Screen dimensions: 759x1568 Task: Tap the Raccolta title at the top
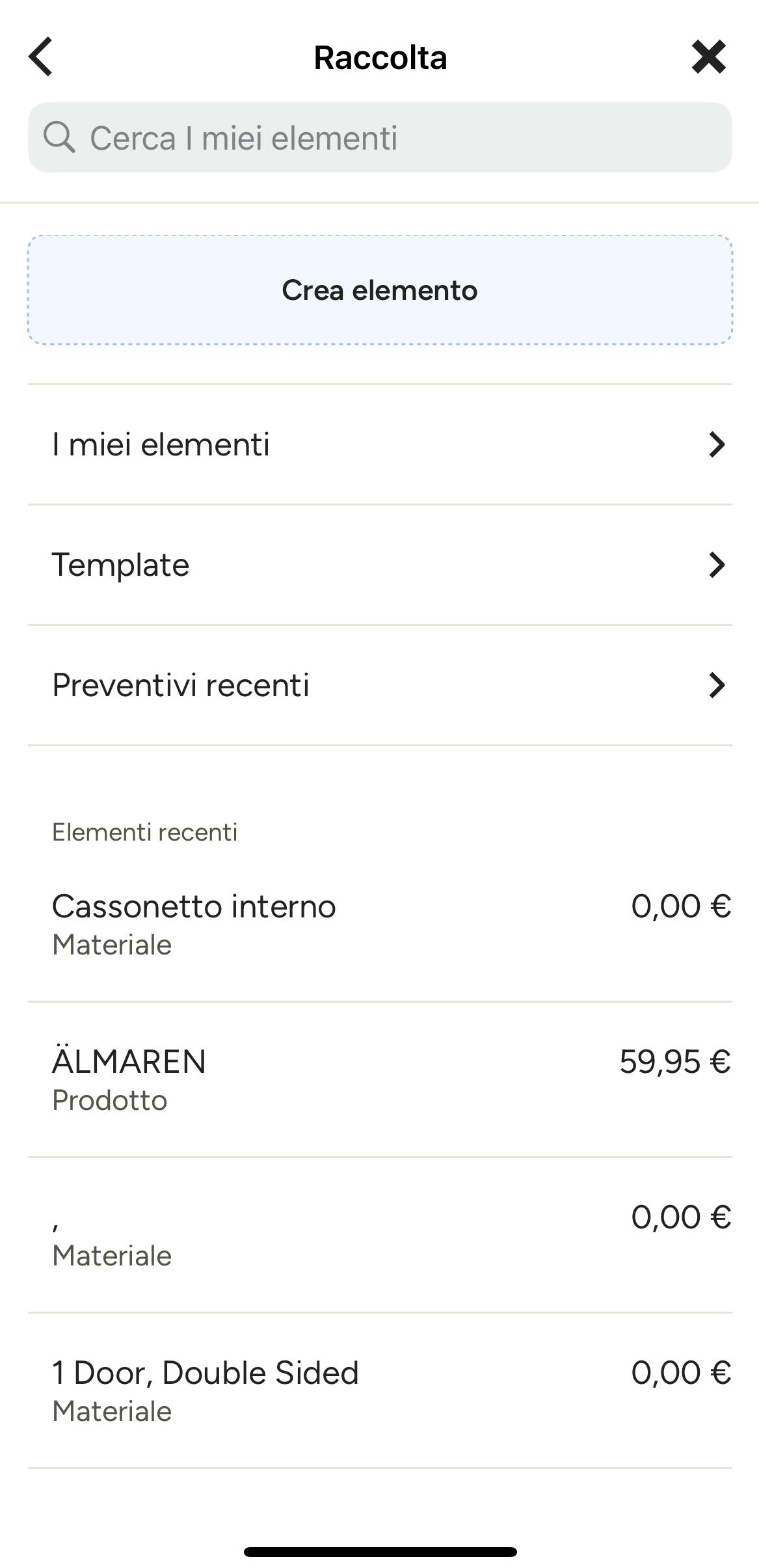(380, 57)
